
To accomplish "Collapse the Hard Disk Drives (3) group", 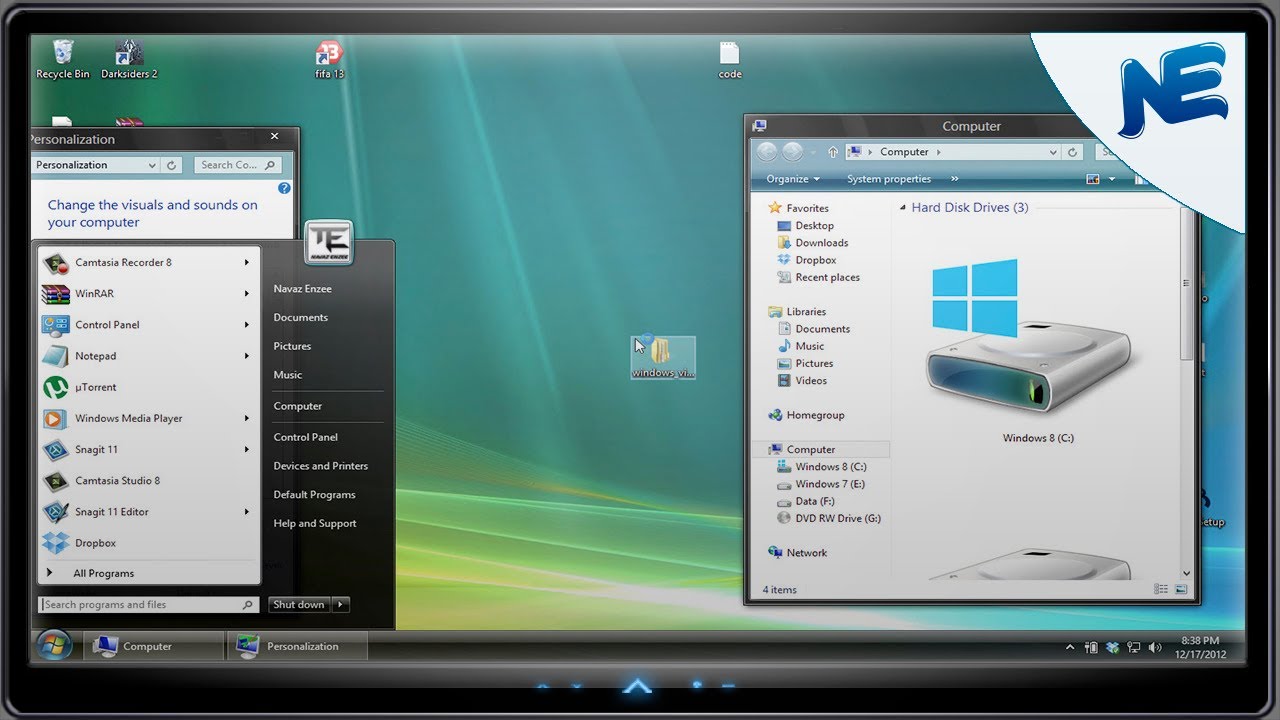I will coord(902,208).
